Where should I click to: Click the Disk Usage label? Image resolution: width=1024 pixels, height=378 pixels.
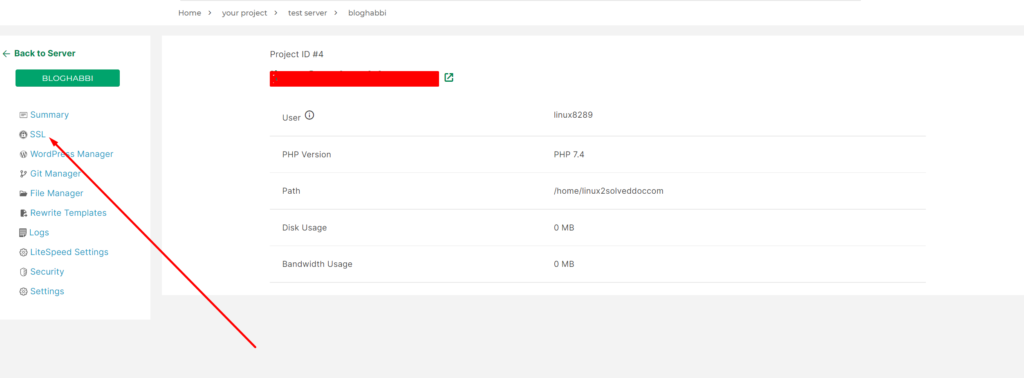tap(304, 228)
